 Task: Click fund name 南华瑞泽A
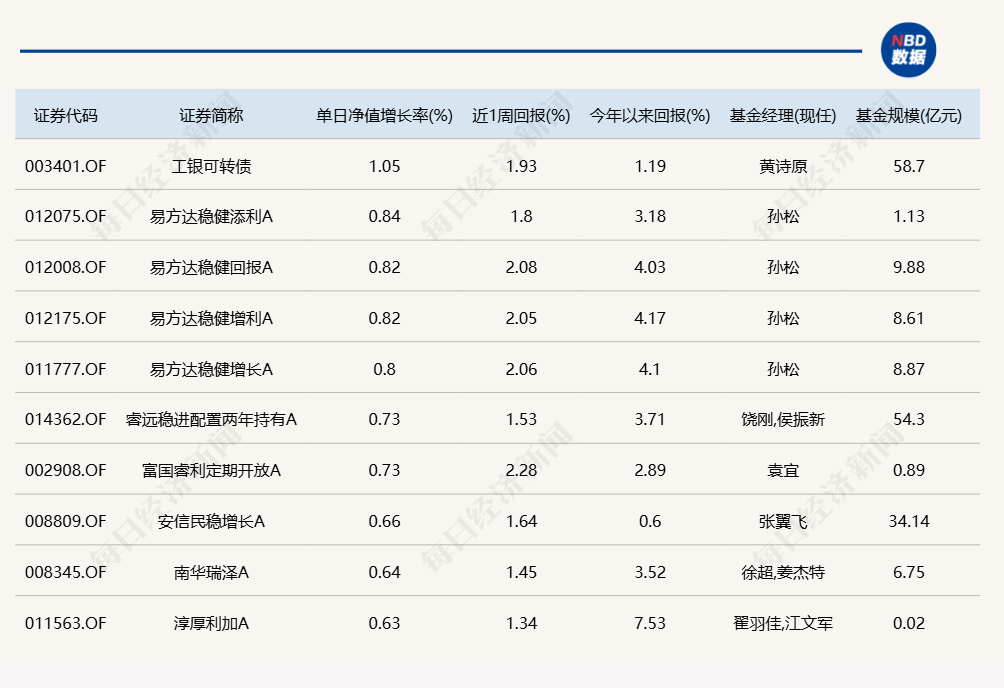pyautogui.click(x=211, y=572)
